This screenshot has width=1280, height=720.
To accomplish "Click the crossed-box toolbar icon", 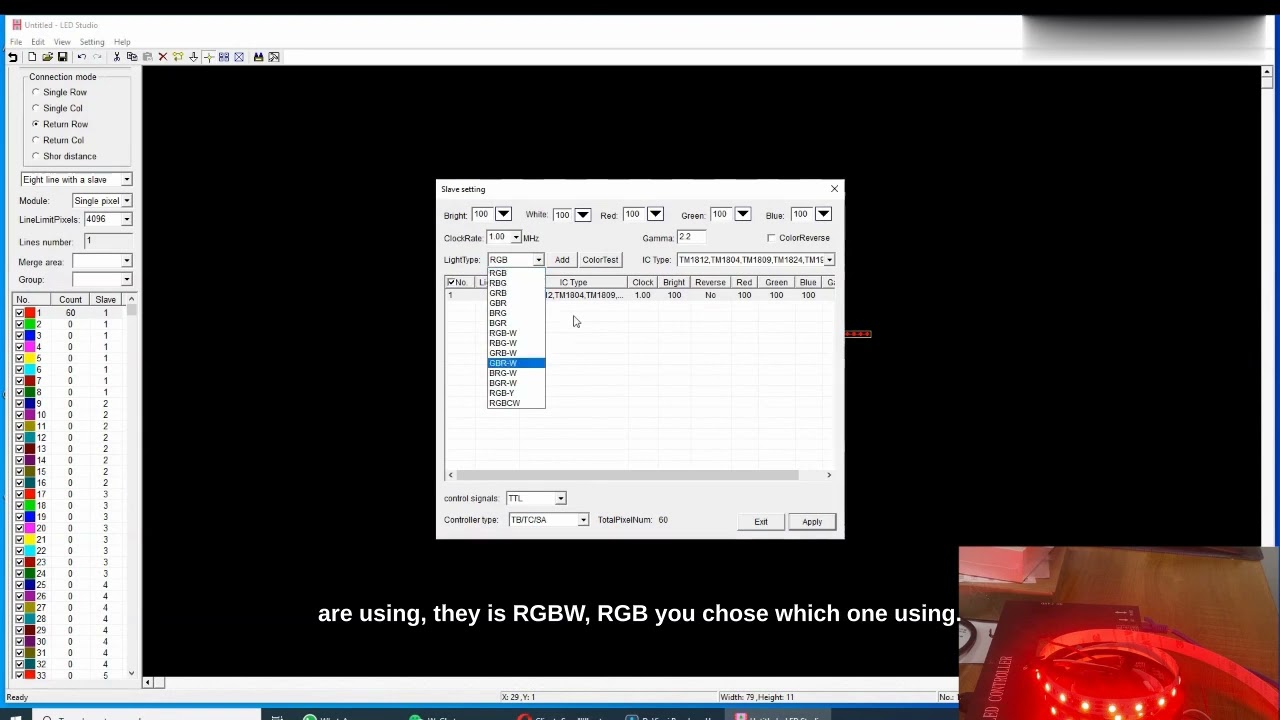I will tap(239, 57).
